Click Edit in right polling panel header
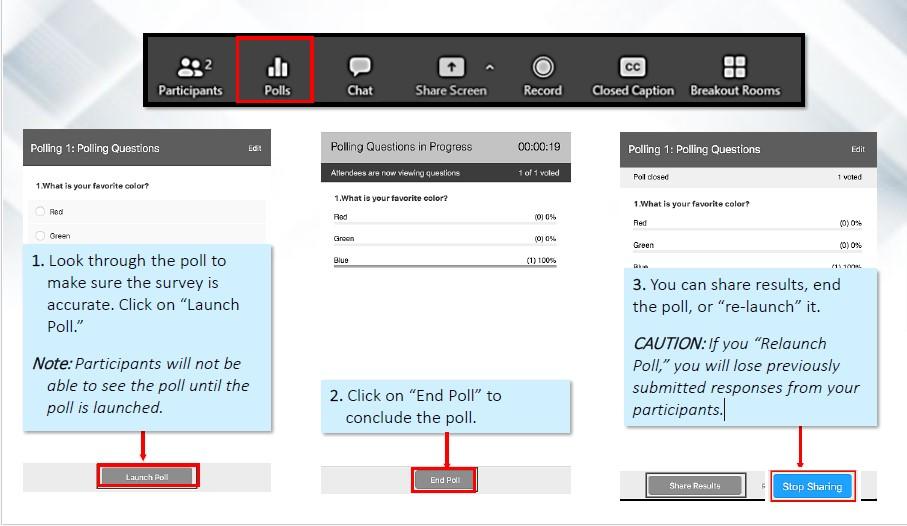 click(x=857, y=150)
